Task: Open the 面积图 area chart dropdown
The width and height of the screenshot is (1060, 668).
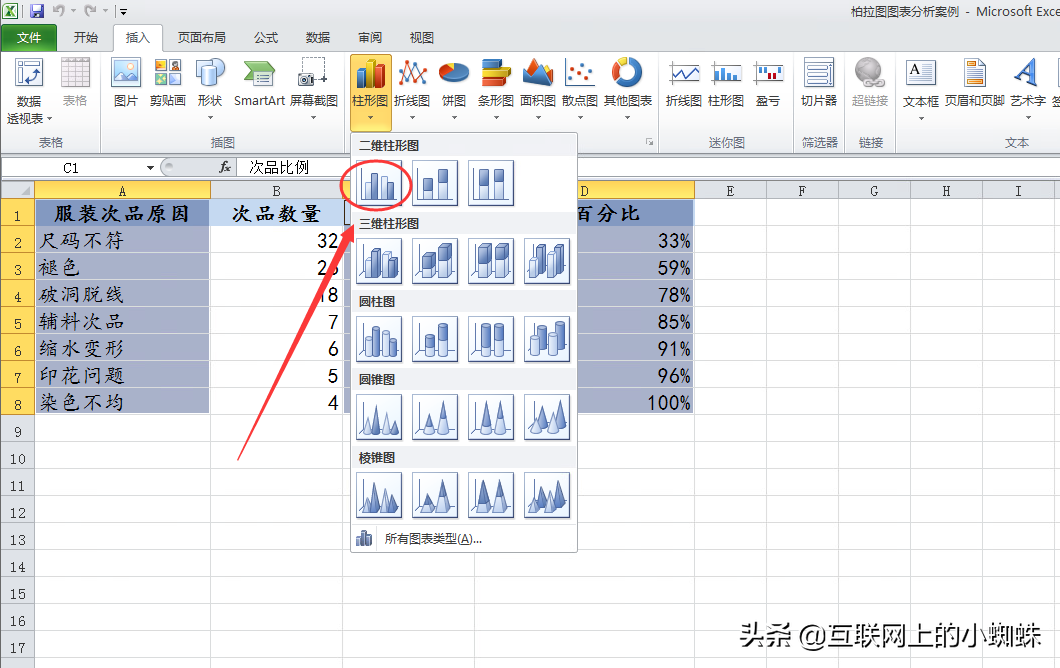Action: 538,91
